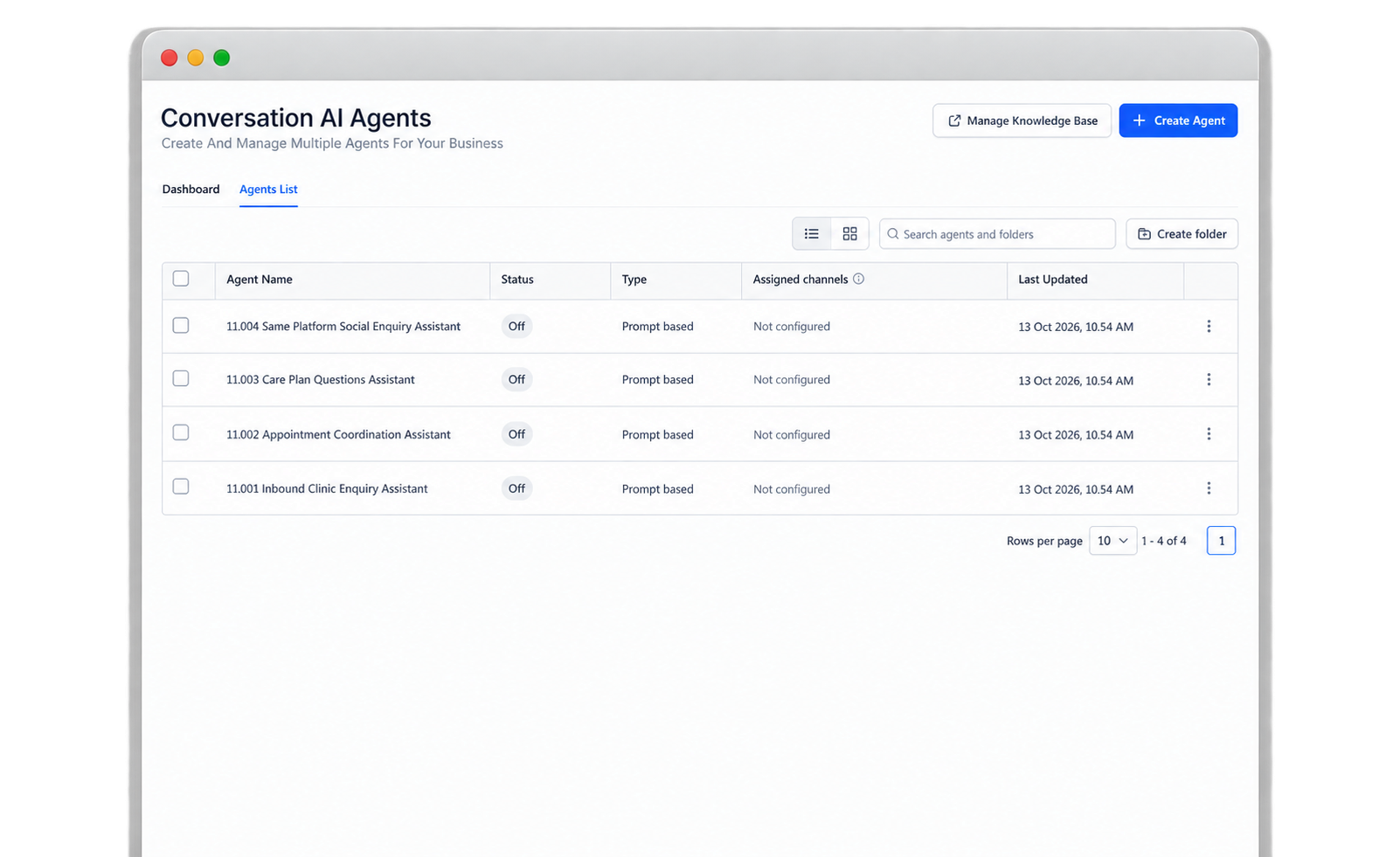Click Manage Knowledge Base button
Screen dimensions: 1400x857
point(1022,121)
